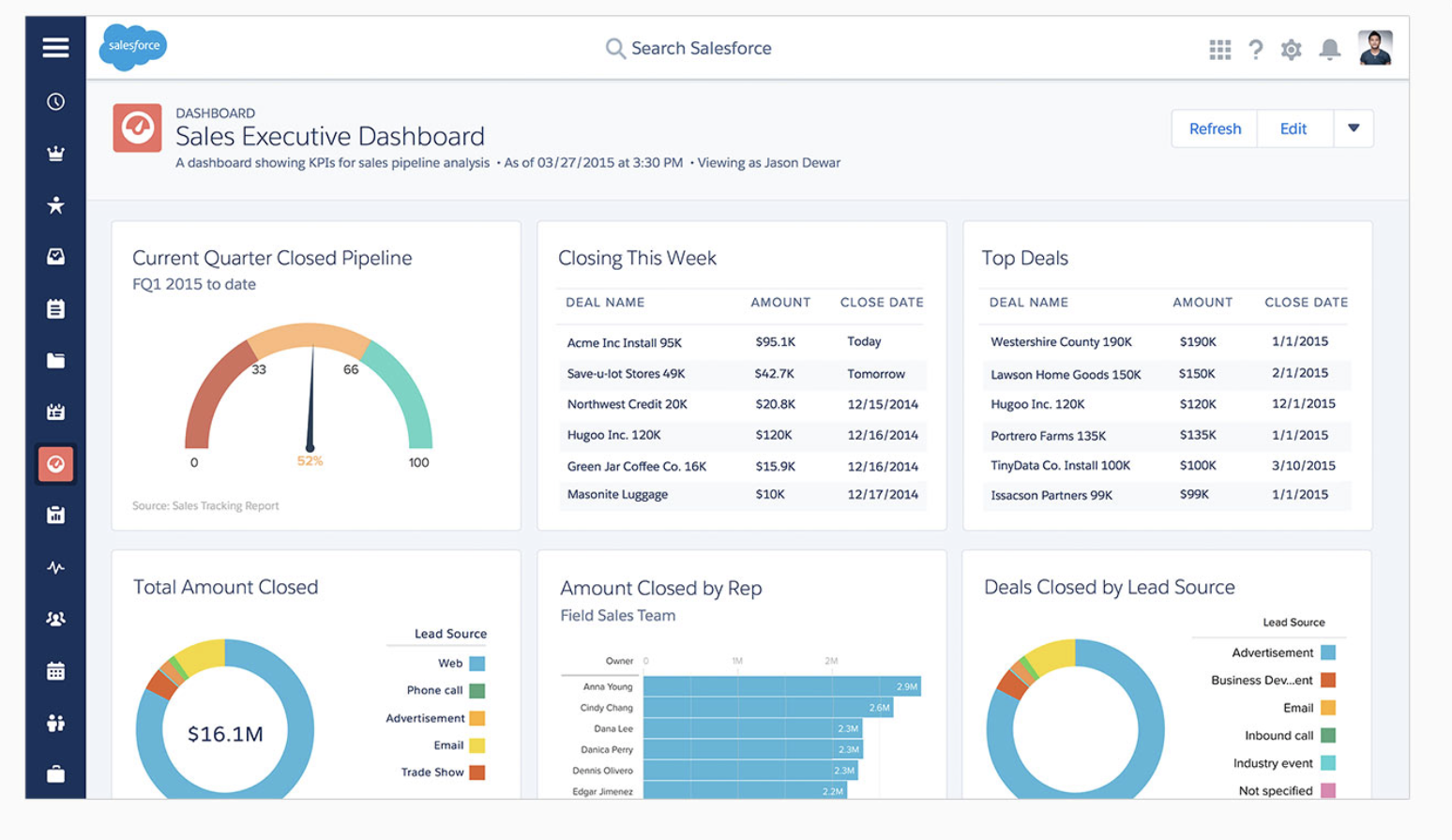
Task: Select the highlighted Dashboards gauge icon in sidebar
Action: pos(54,463)
